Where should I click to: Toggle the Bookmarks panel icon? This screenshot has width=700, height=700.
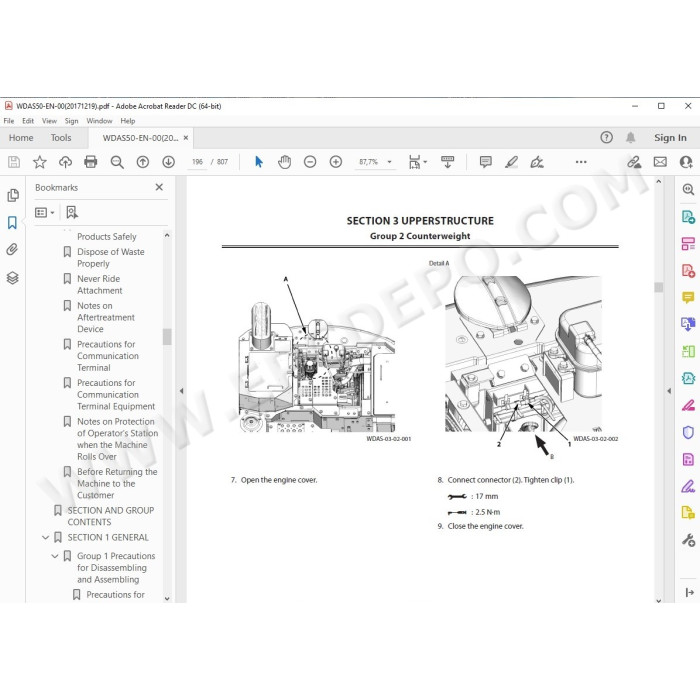[x=12, y=222]
